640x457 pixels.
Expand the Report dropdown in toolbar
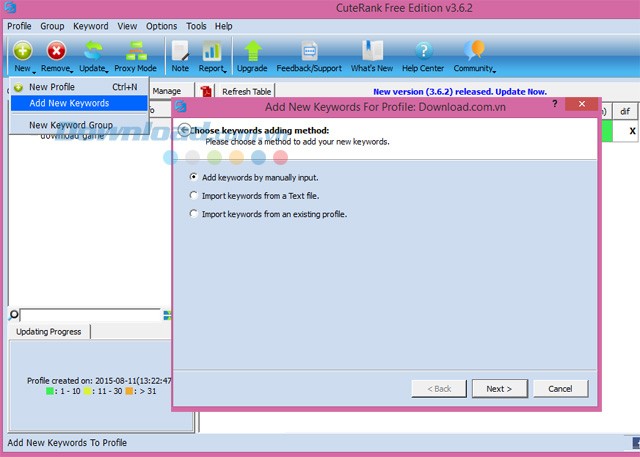tap(225, 70)
